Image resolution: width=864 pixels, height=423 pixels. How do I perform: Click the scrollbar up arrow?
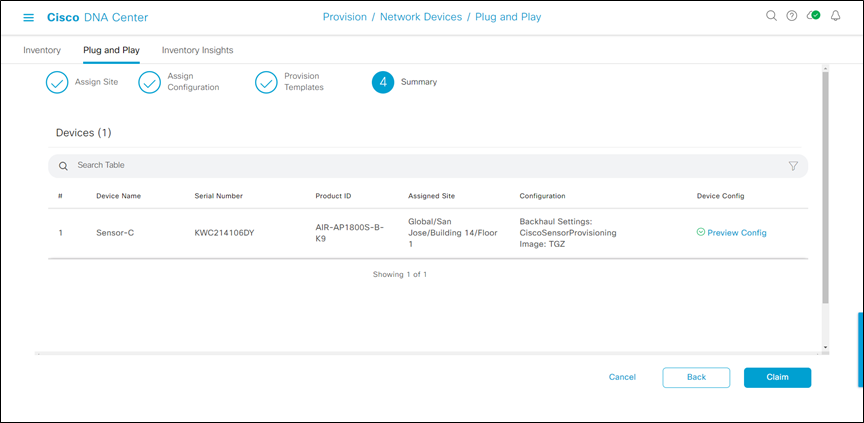(825, 68)
